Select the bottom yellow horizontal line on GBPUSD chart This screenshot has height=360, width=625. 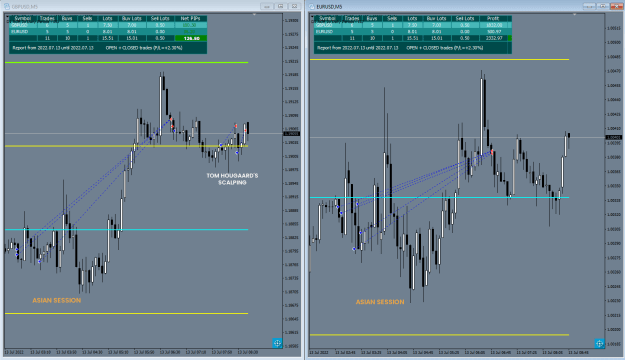click(x=126, y=314)
